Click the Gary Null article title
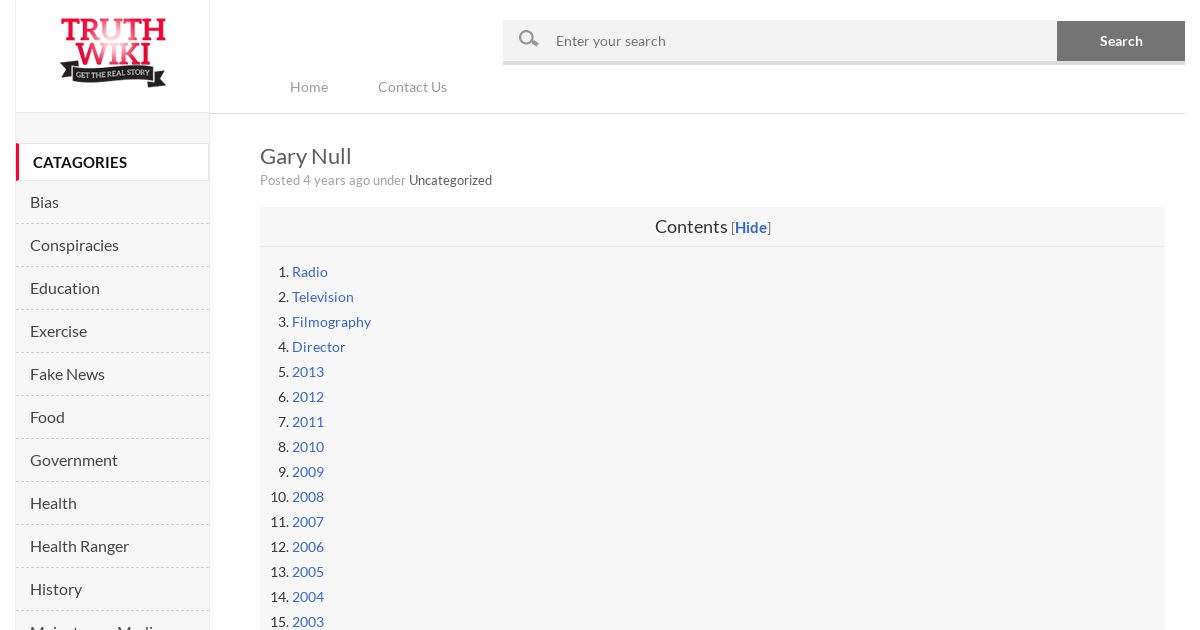Screen dimensions: 1200x630 (306, 156)
